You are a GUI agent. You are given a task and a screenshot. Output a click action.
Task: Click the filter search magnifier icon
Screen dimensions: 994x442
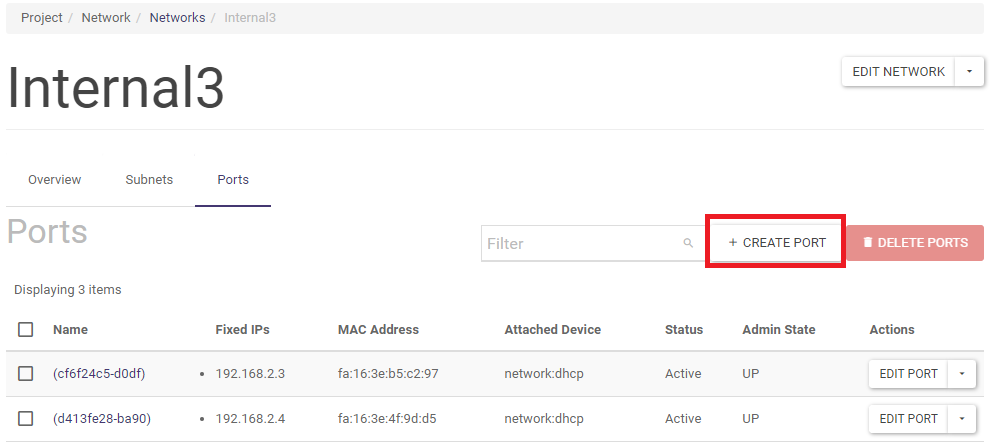click(688, 243)
